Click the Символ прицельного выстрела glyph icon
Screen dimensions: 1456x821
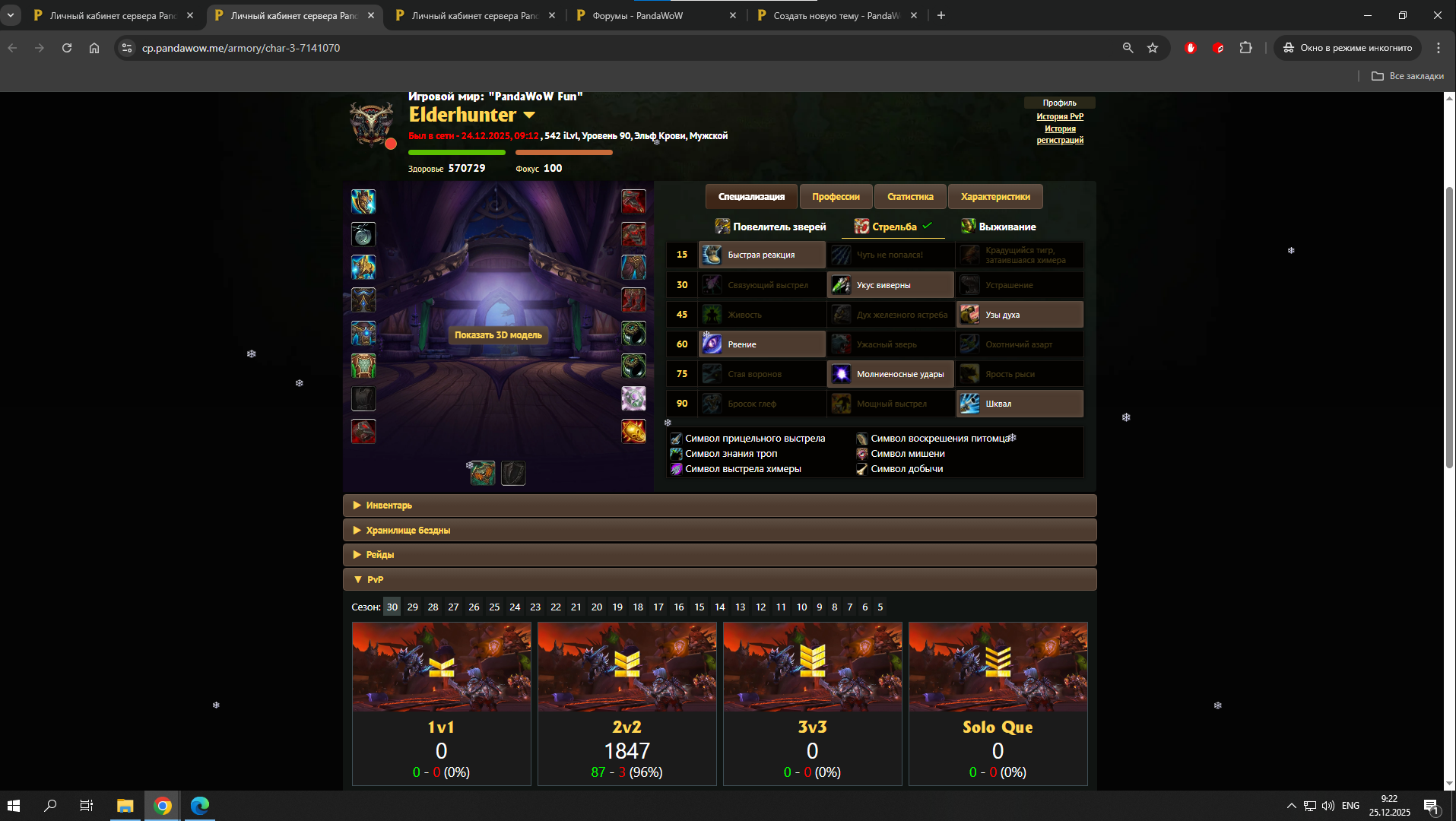click(676, 439)
